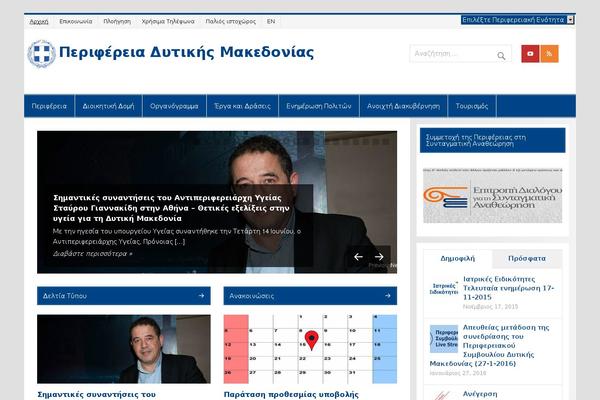Click the Greek emblem logo icon

pos(41,54)
